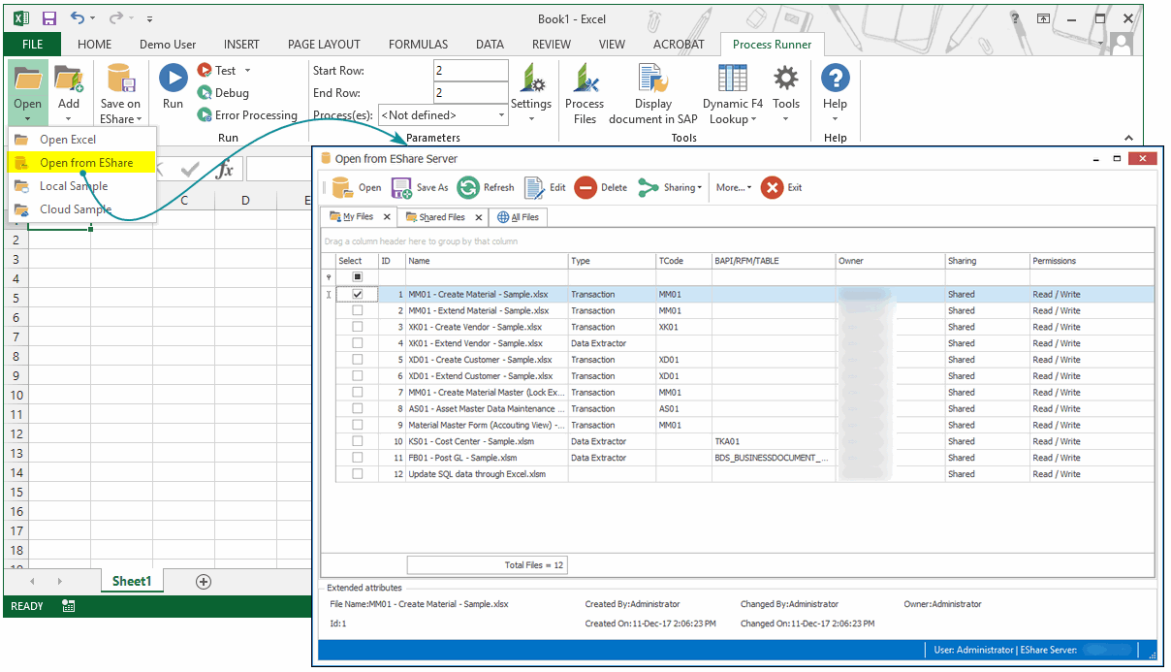
Task: Open the FORMULAS ribbon tab
Action: coord(418,45)
